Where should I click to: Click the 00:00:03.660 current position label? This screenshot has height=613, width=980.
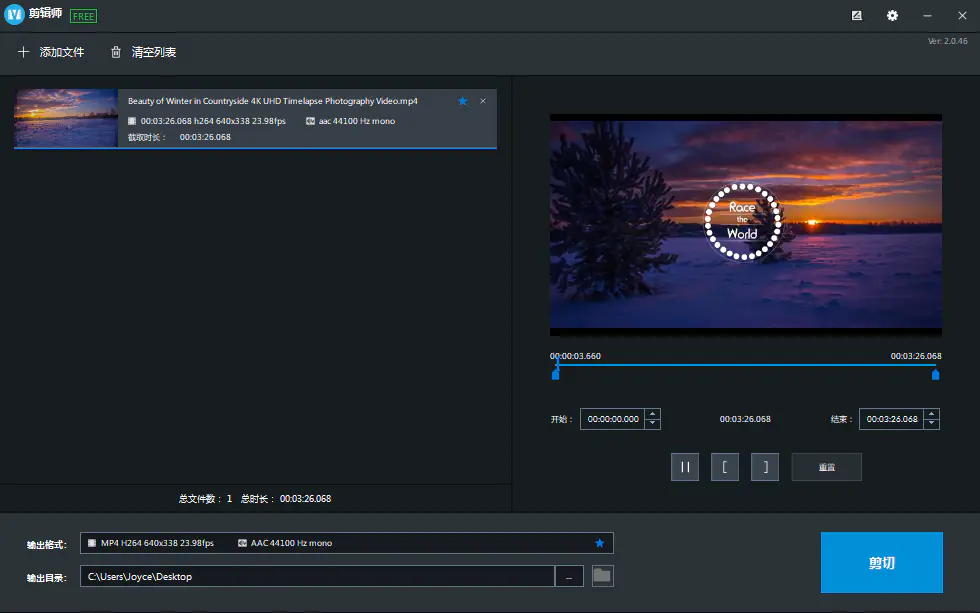coord(575,356)
